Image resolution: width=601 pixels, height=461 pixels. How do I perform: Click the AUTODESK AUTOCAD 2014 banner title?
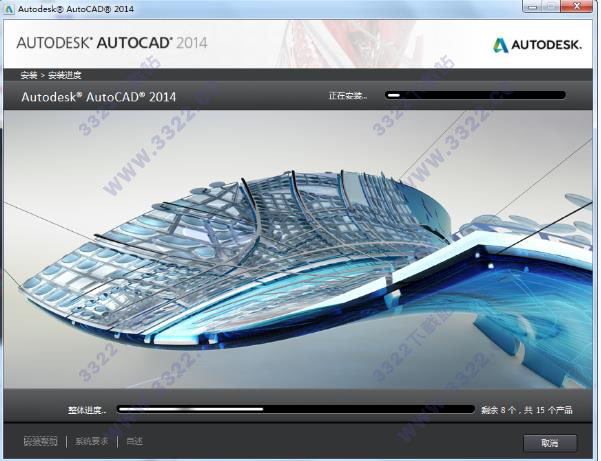click(x=112, y=43)
